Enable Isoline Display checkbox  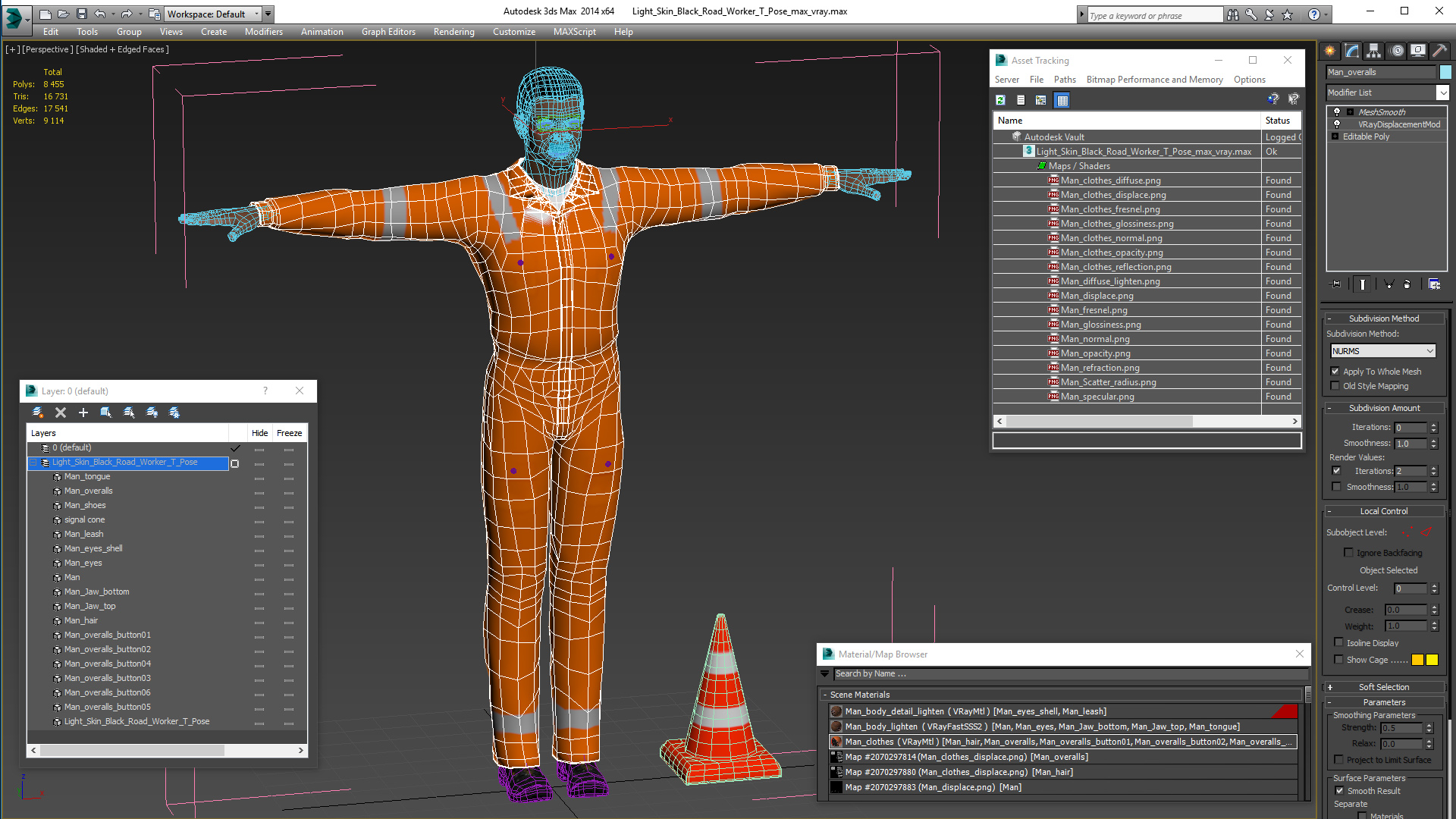point(1338,643)
